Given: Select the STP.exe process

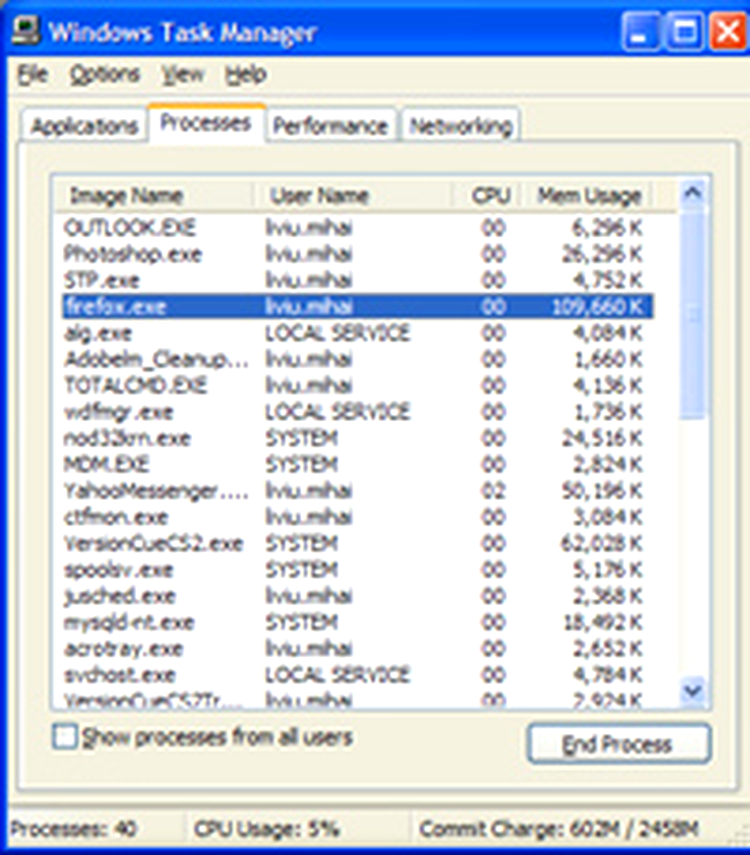Looking at the screenshot, I should tap(357, 280).
